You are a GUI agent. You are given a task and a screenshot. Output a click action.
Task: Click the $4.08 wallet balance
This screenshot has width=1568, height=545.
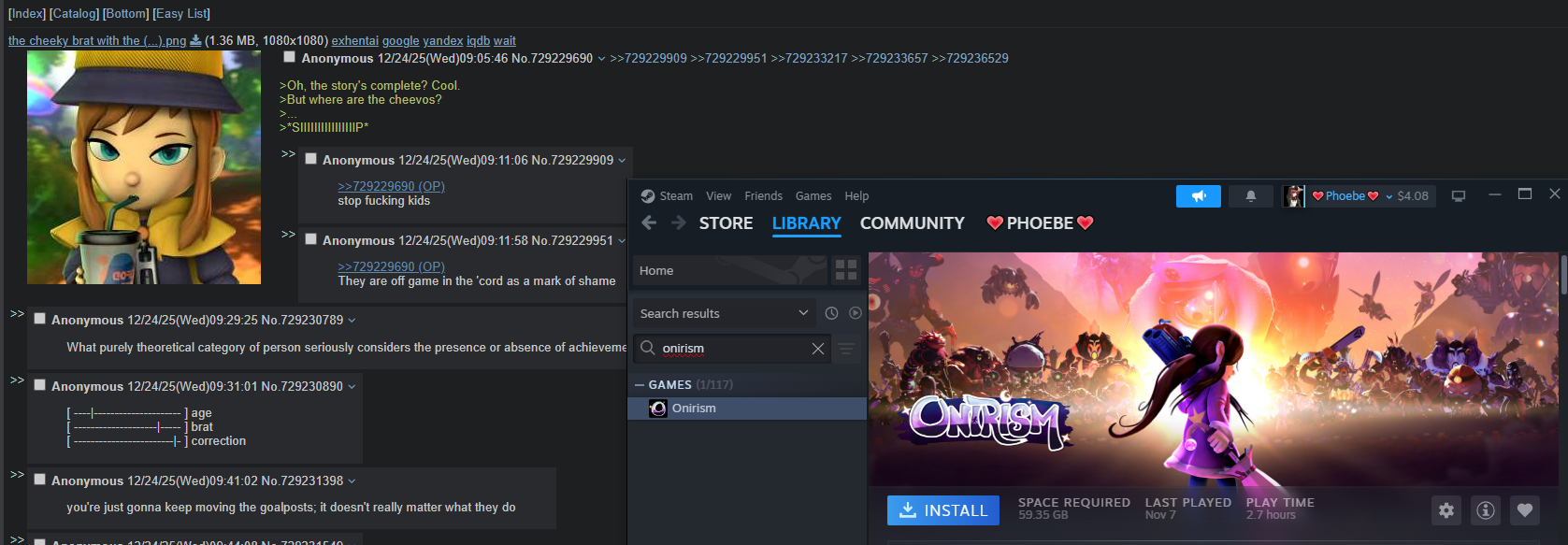coord(1413,196)
